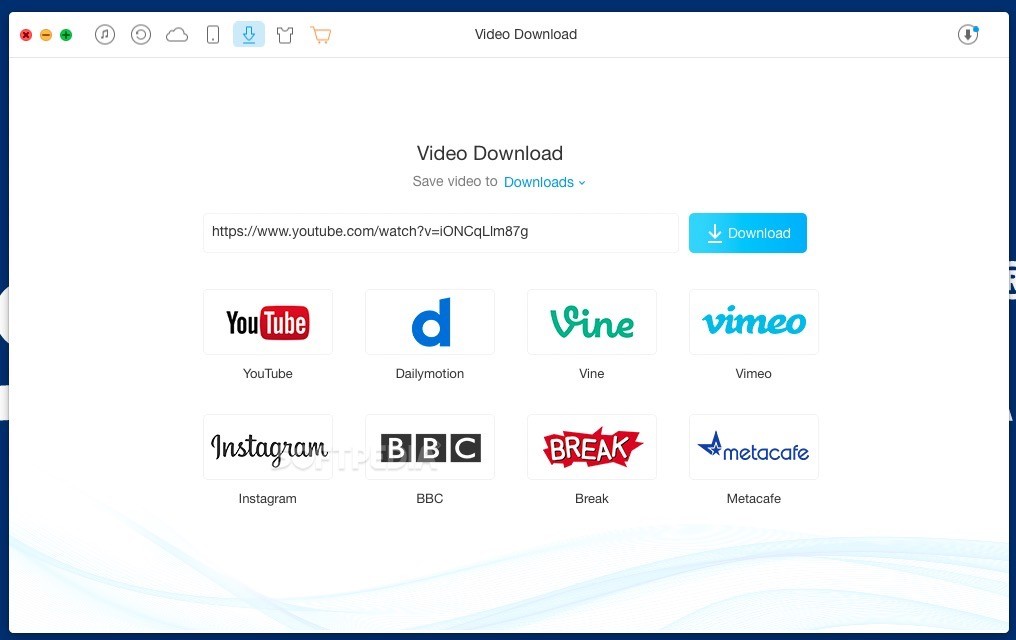Click the blue Download button
The height and width of the screenshot is (640, 1016).
[748, 233]
